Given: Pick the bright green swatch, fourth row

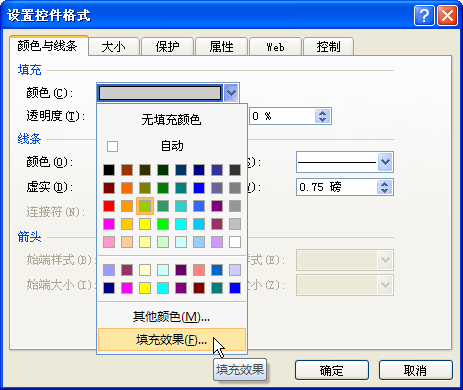Looking at the screenshot, I should (x=163, y=224).
